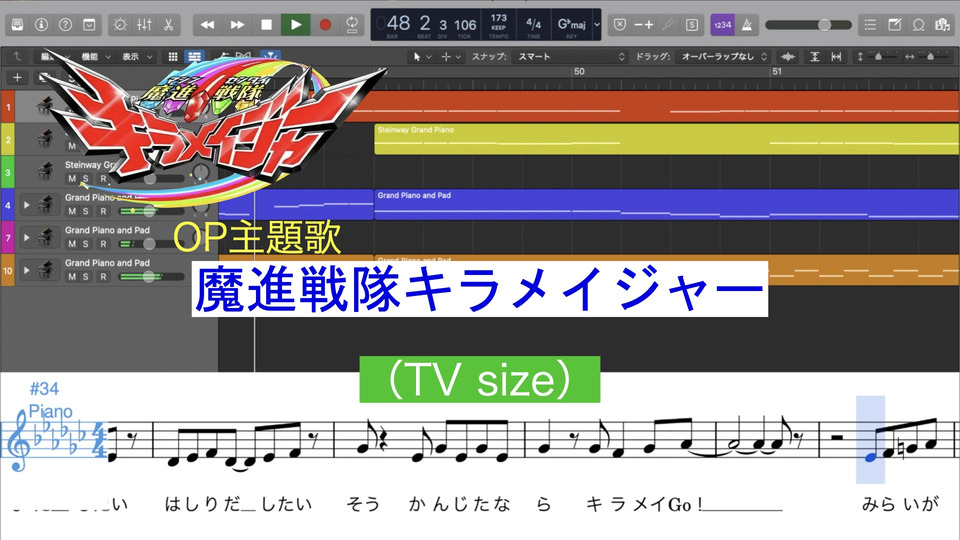The width and height of the screenshot is (960, 540).
Task: Click the 4/4 time signature display
Action: tap(533, 23)
